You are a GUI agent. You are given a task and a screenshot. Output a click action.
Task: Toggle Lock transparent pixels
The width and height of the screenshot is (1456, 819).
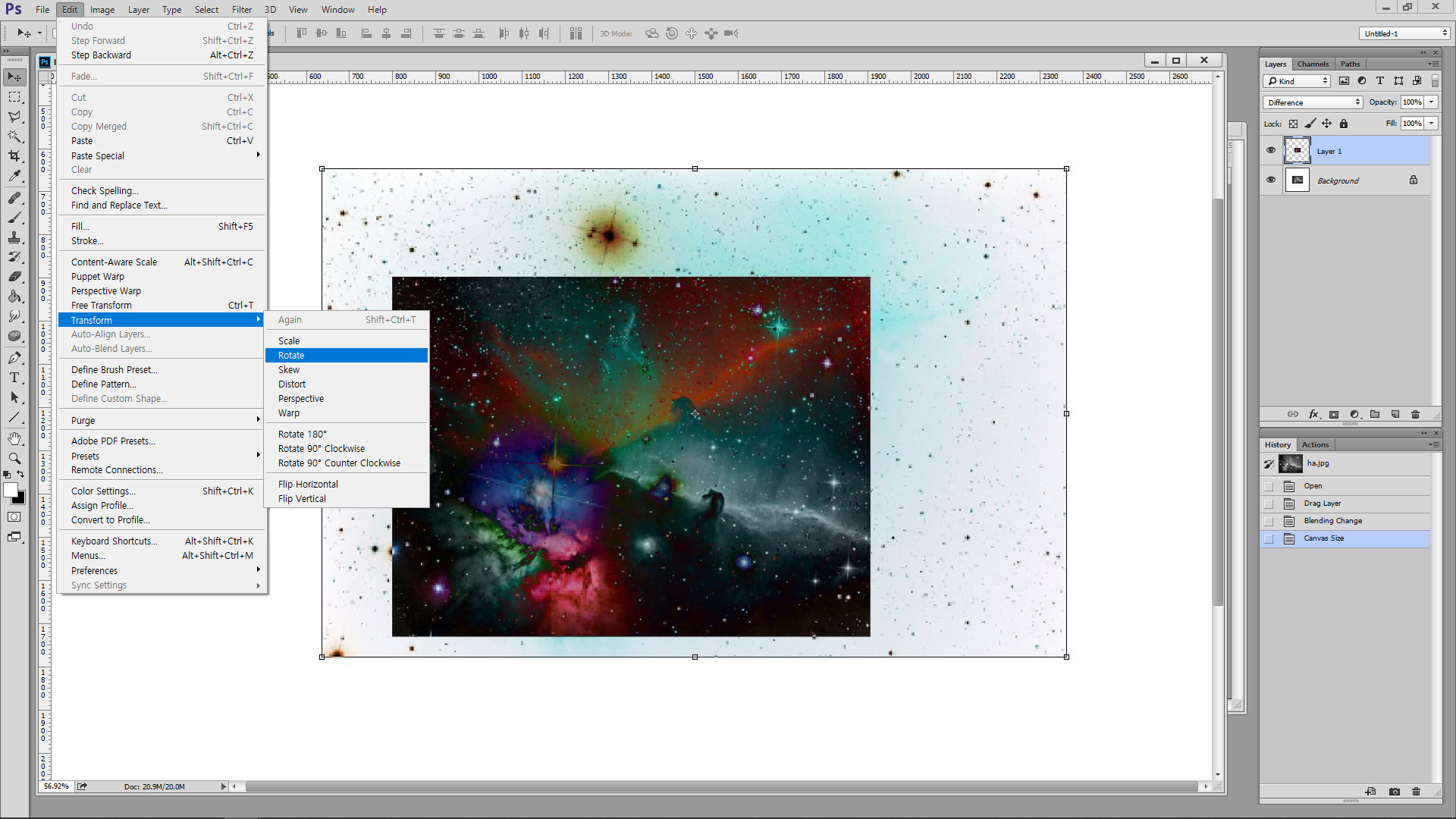(x=1293, y=124)
